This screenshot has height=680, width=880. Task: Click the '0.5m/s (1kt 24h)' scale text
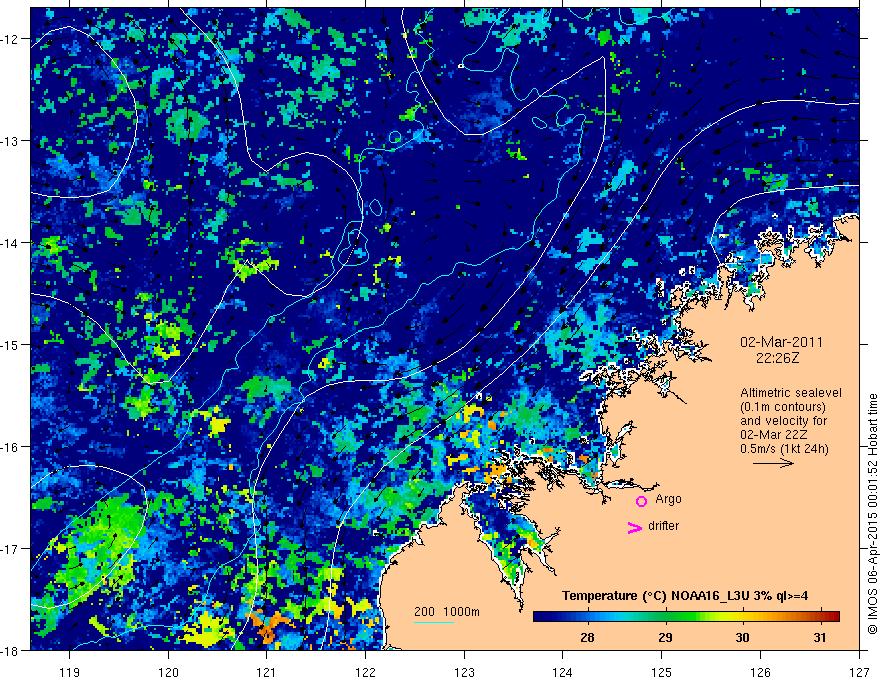click(784, 449)
